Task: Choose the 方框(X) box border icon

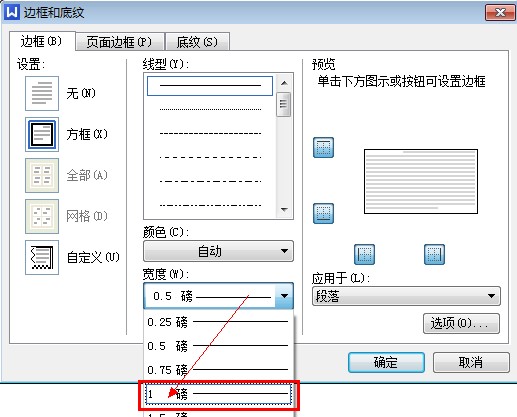Action: pos(42,134)
